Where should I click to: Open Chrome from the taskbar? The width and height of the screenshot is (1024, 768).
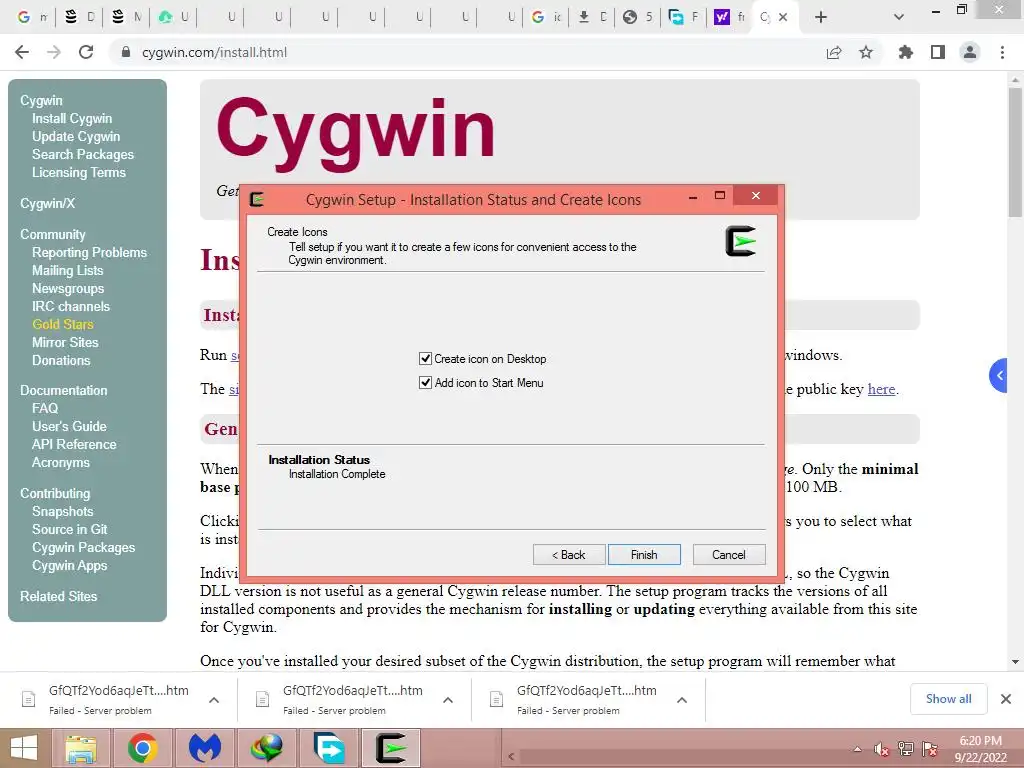[x=142, y=748]
